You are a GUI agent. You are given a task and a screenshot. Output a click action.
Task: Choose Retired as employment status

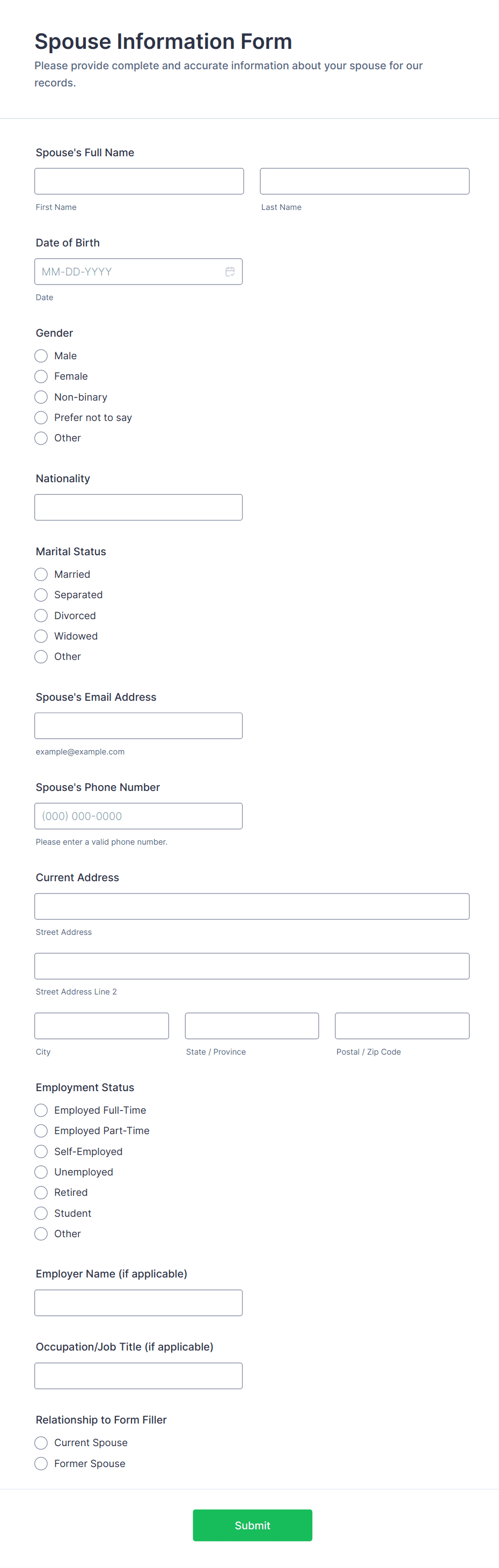[x=41, y=1193]
